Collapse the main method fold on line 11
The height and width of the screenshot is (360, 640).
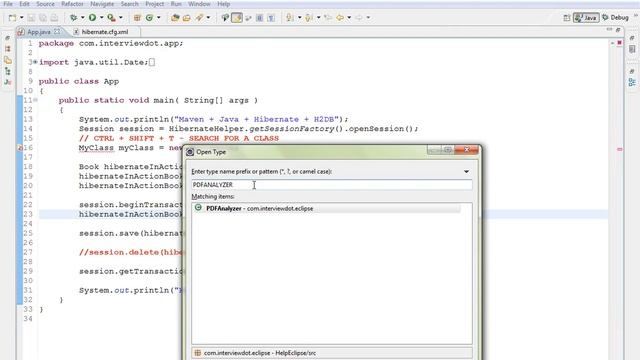point(36,100)
